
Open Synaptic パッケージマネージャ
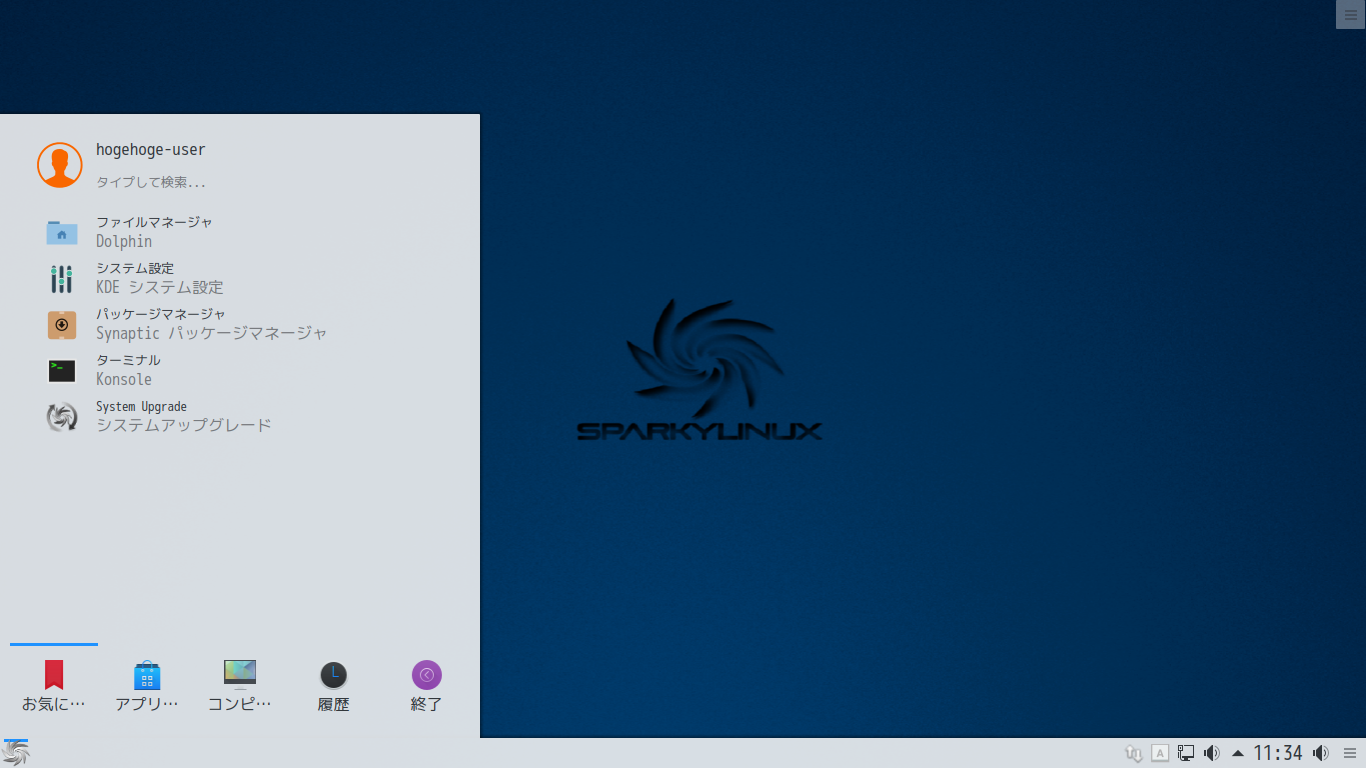coord(240,324)
